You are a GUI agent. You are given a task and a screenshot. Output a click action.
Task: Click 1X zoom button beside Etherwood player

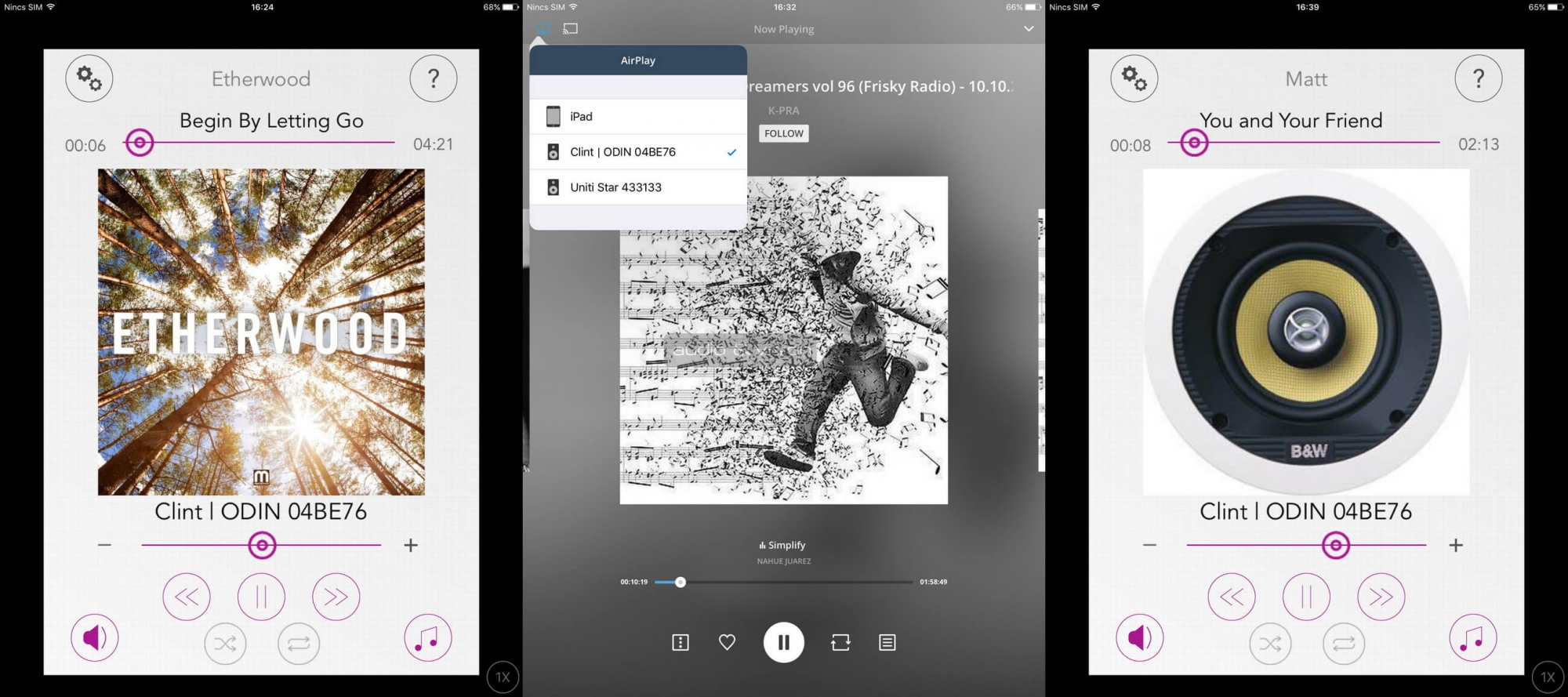(x=503, y=677)
